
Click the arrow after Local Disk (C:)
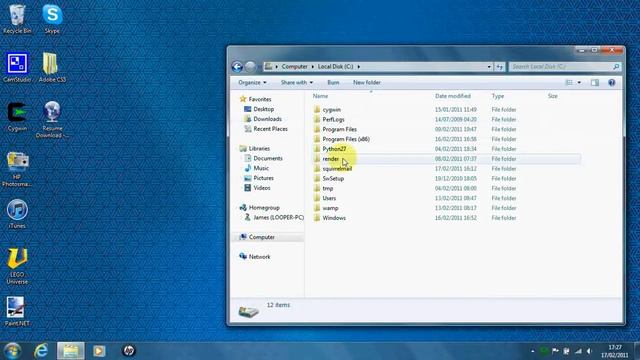(x=358, y=67)
